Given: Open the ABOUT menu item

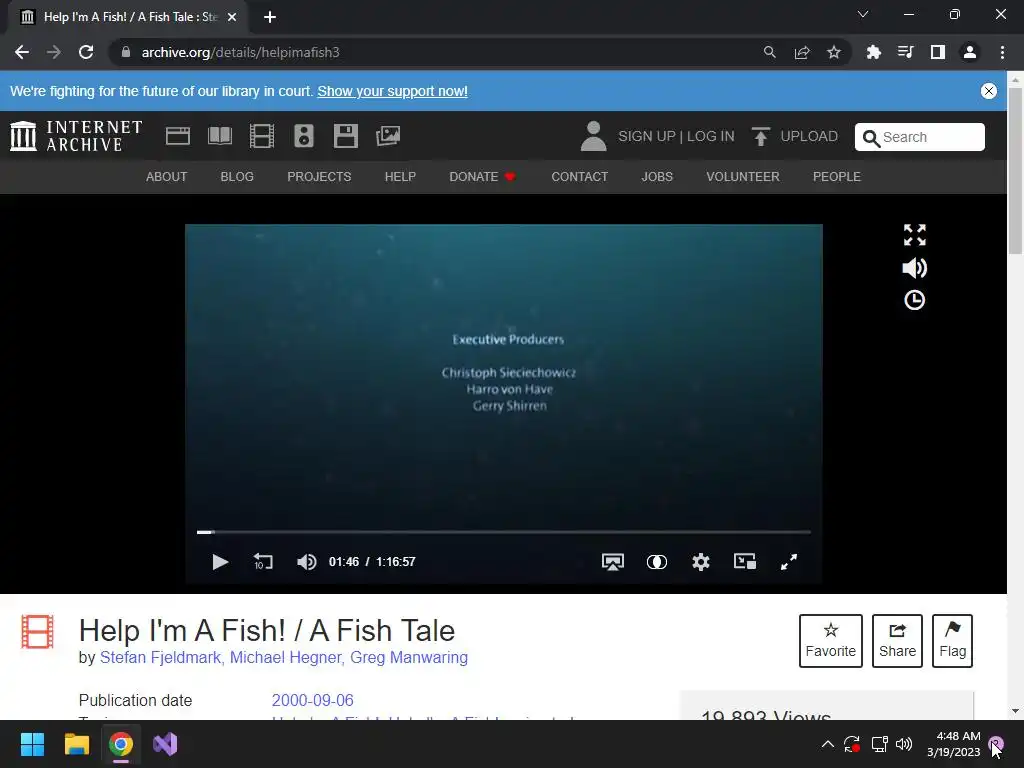Looking at the screenshot, I should pyautogui.click(x=167, y=177).
